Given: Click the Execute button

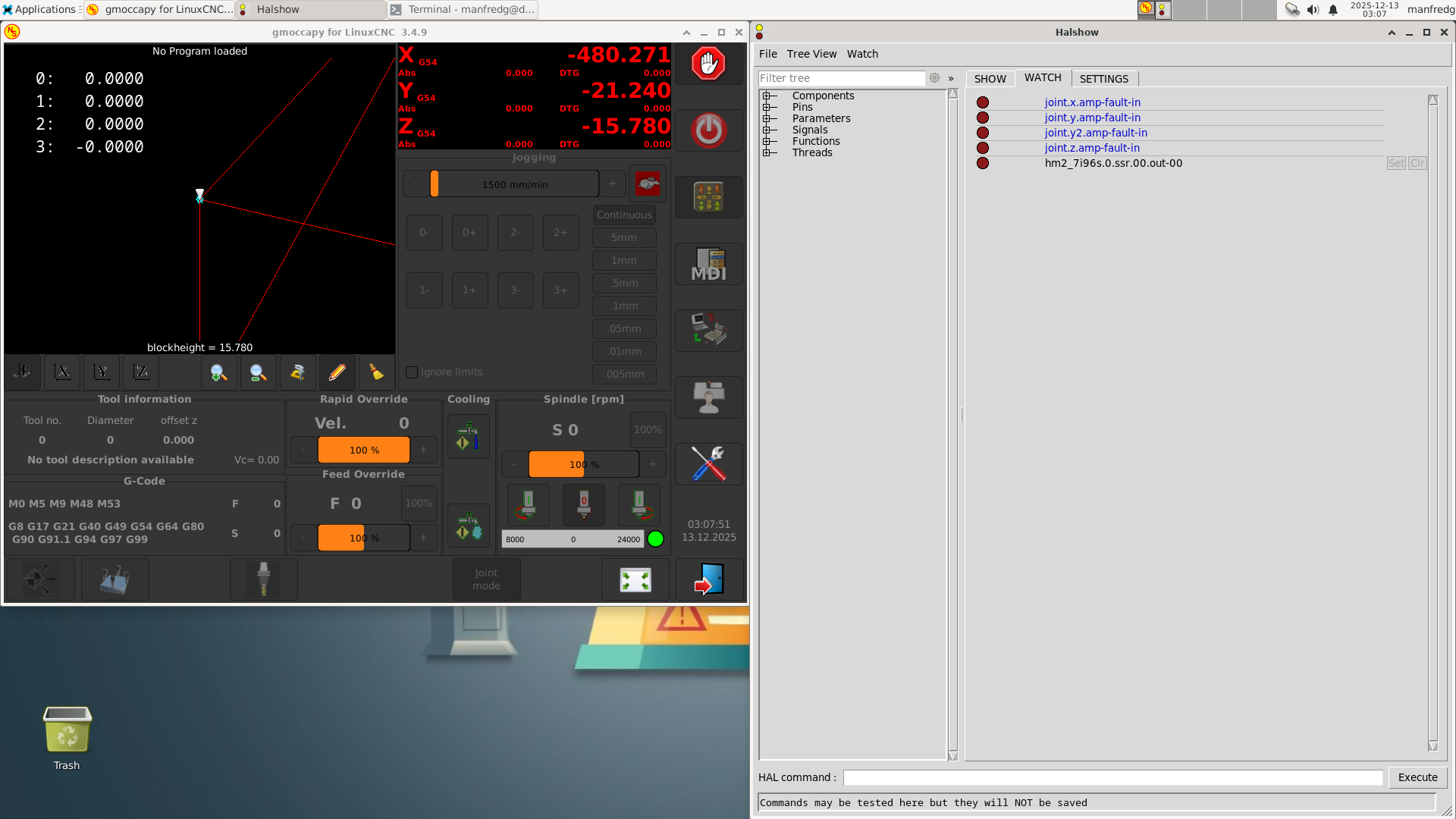Looking at the screenshot, I should [1417, 777].
